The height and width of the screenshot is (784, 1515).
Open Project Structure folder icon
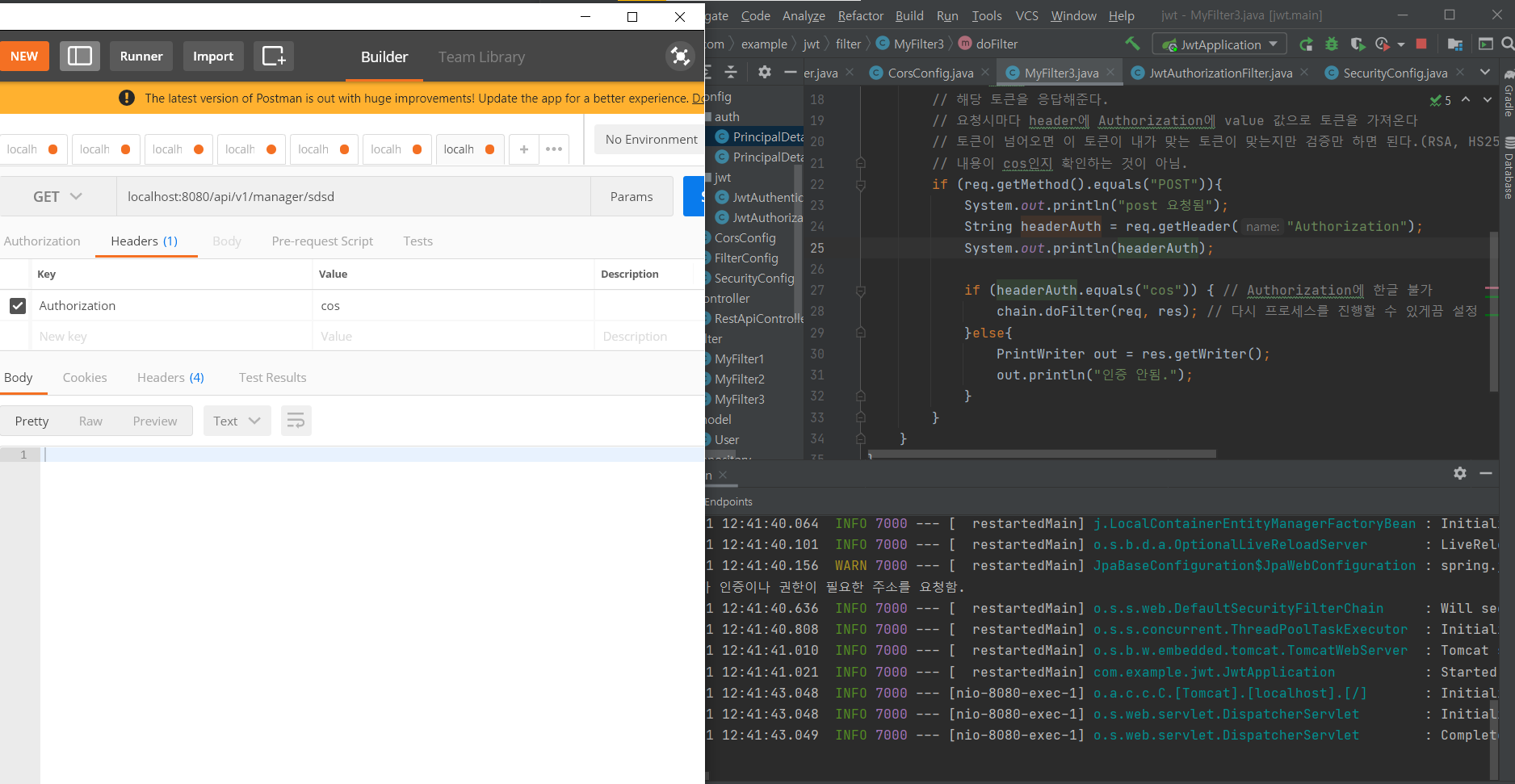1455,44
